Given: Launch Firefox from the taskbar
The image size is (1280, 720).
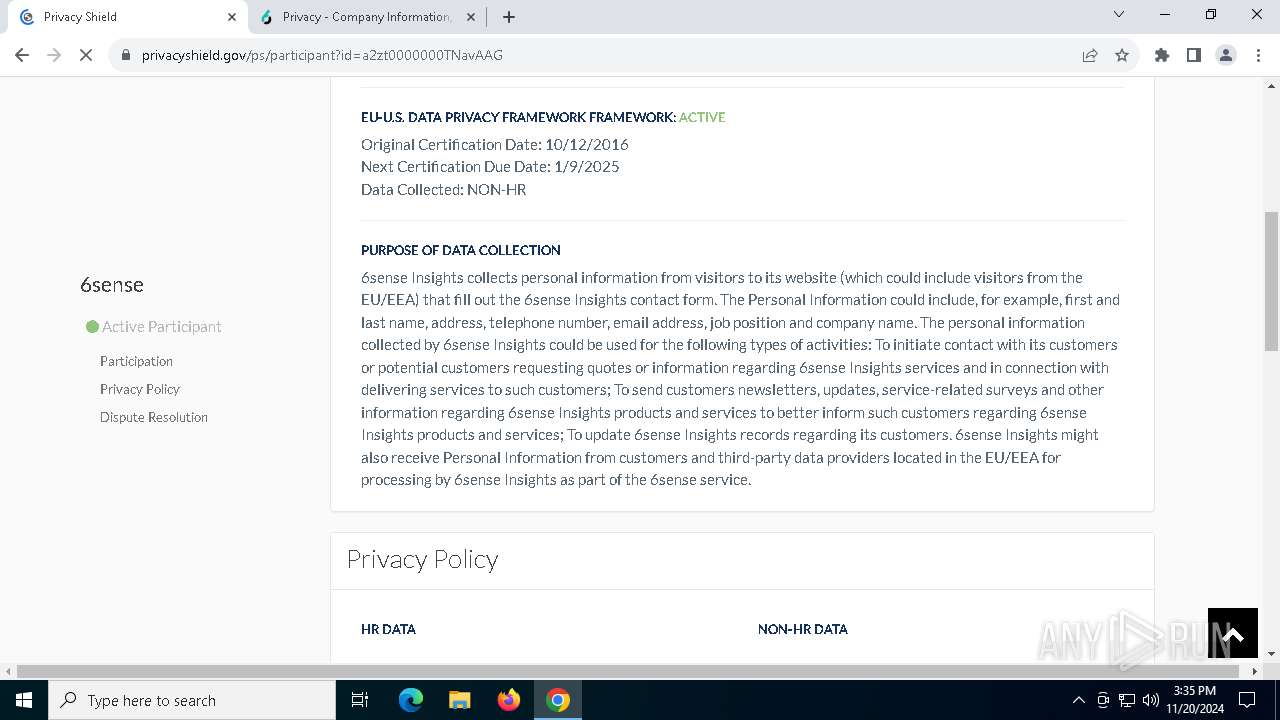Looking at the screenshot, I should [x=509, y=700].
